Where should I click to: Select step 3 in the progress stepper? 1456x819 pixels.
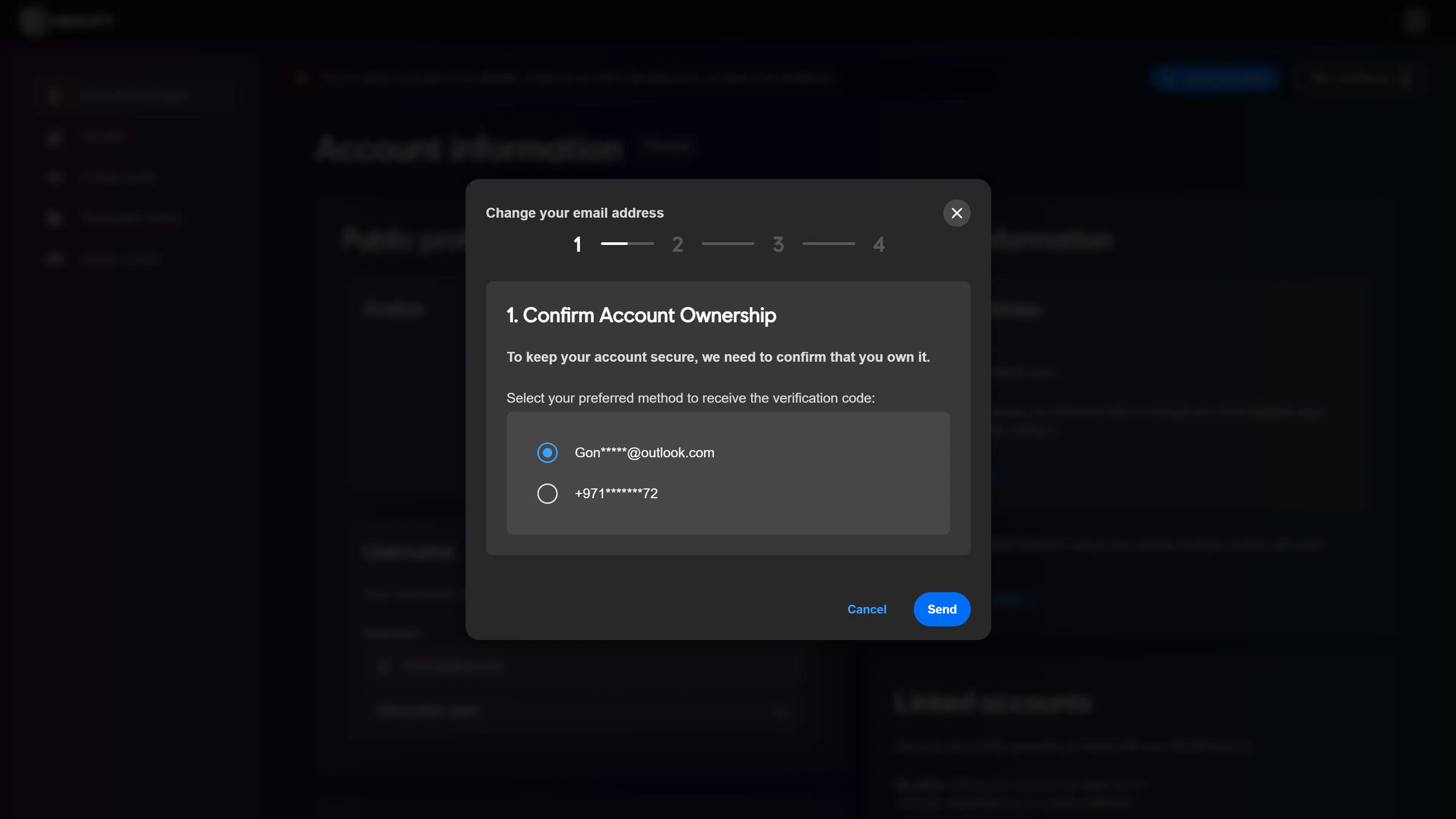778,245
